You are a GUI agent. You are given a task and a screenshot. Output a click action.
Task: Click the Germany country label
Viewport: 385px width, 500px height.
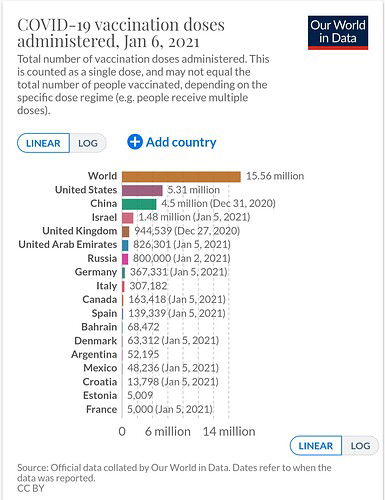pos(96,272)
